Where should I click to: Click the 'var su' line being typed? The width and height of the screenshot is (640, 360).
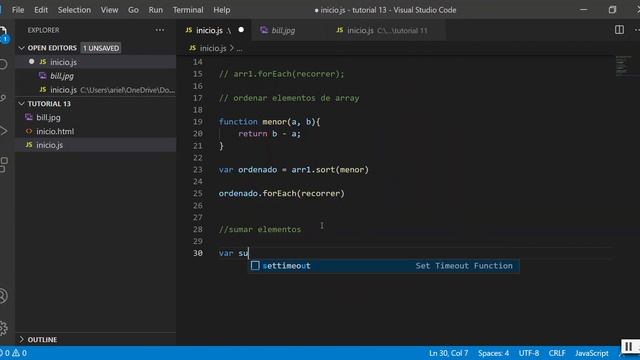(233, 253)
